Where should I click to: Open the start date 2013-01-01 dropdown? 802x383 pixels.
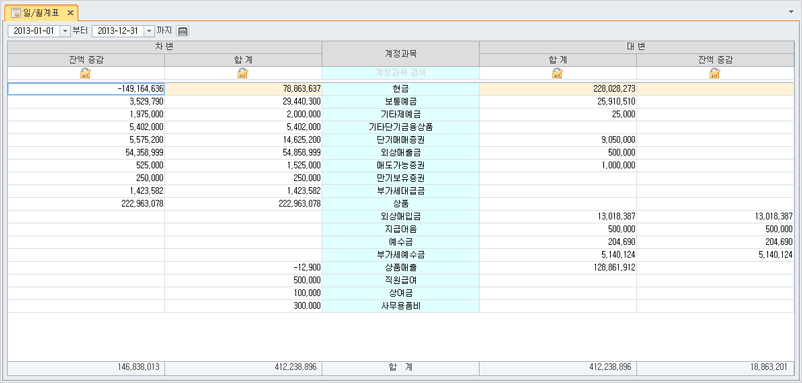click(x=65, y=31)
